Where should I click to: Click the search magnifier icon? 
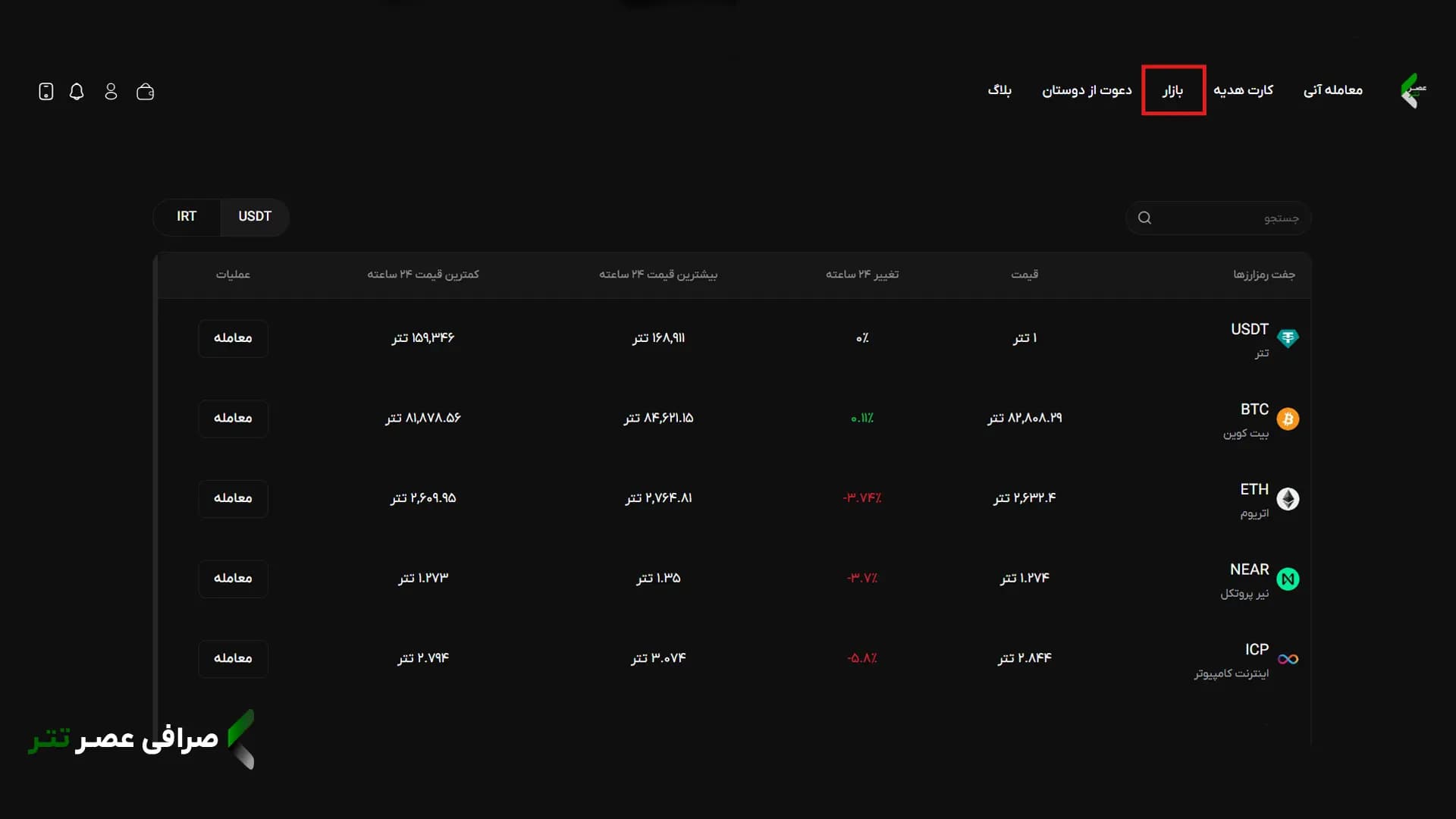[1144, 218]
